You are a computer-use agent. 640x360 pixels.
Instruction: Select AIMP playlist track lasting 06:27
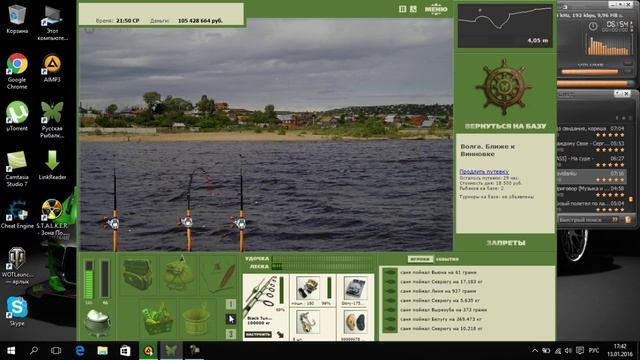point(592,161)
